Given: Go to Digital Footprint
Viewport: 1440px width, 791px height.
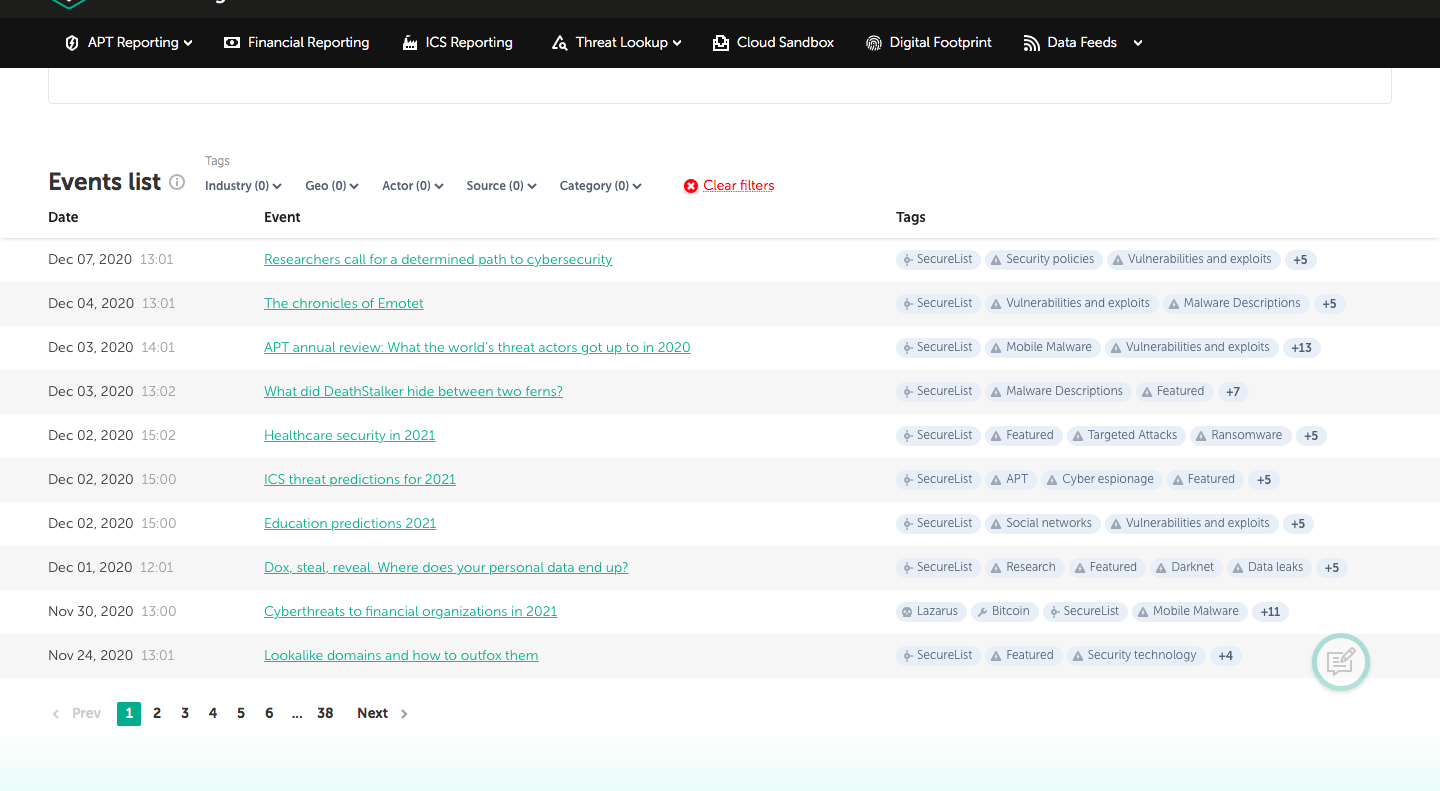Looking at the screenshot, I should 941,43.
